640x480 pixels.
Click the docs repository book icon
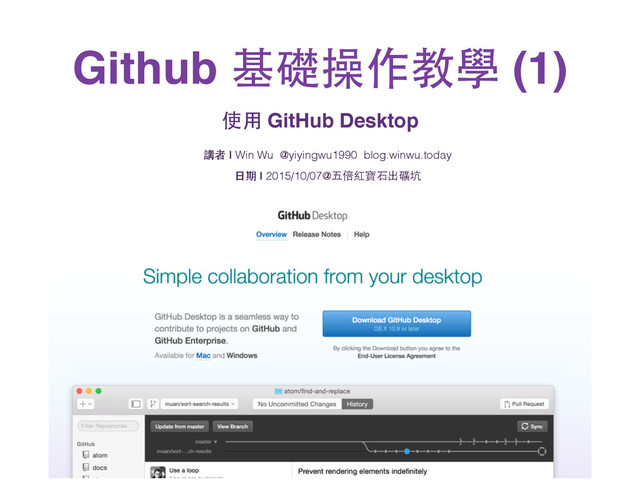coord(86,467)
